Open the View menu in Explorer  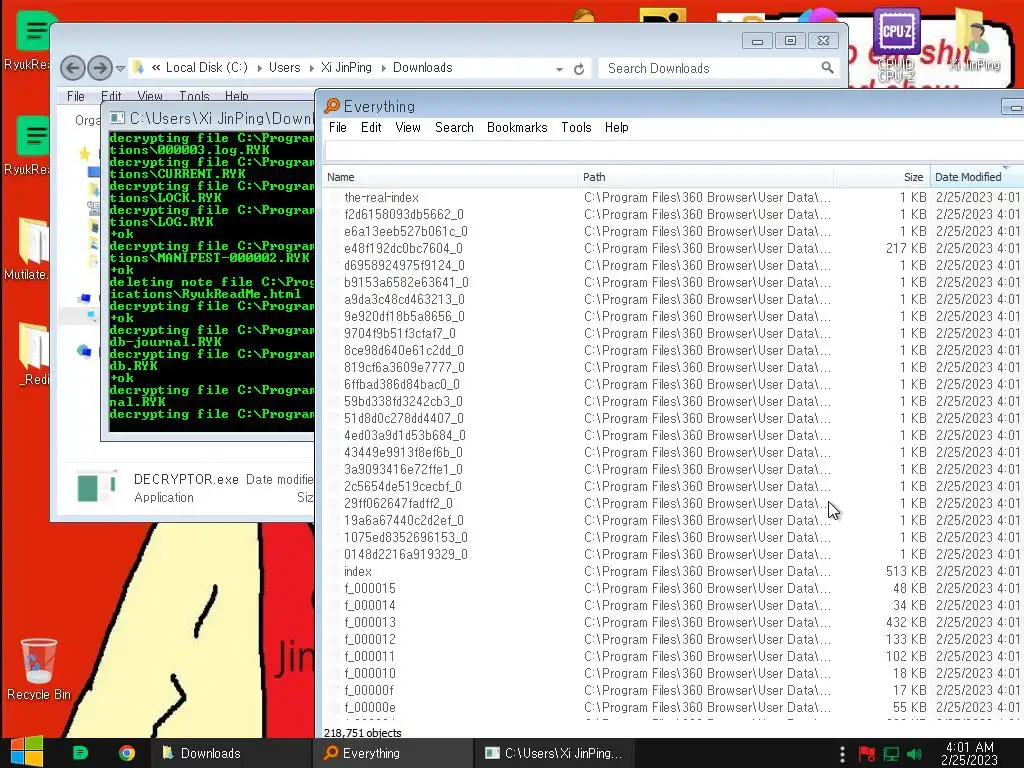150,96
